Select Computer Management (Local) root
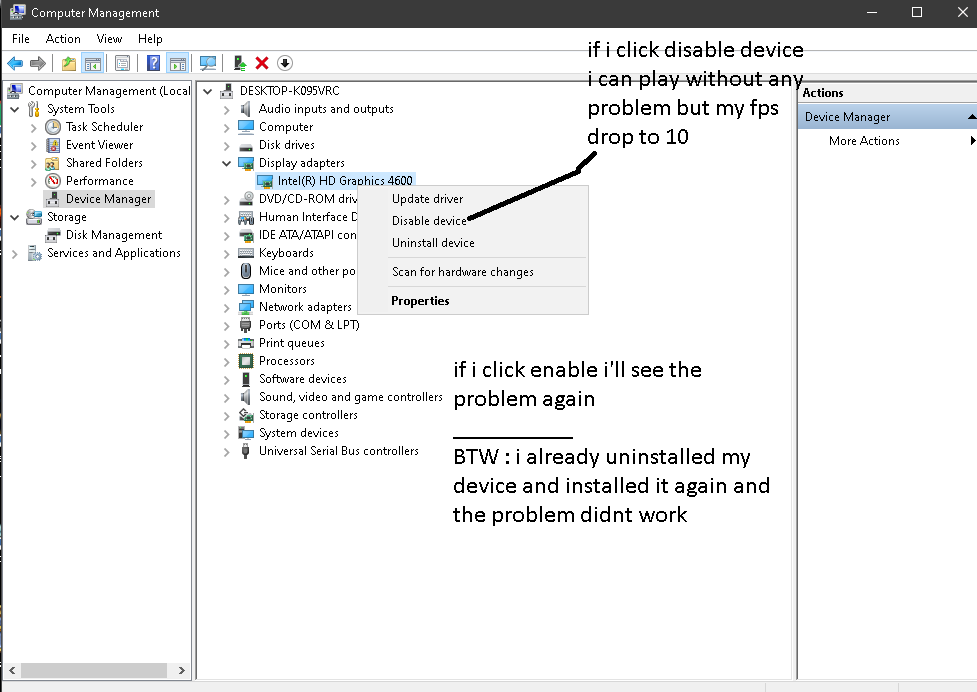Screen dimensions: 977x692 coord(108,91)
